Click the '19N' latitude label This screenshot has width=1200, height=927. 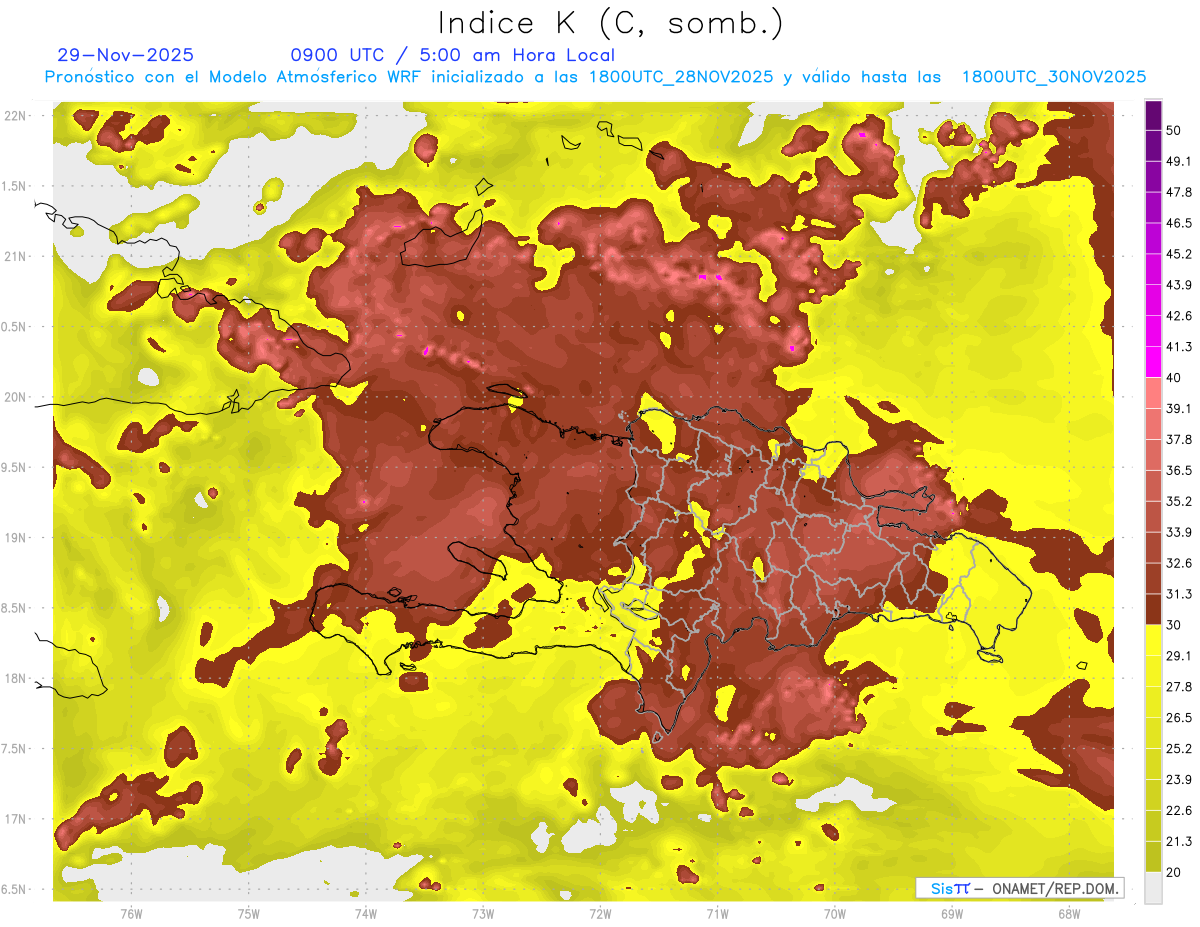click(16, 538)
